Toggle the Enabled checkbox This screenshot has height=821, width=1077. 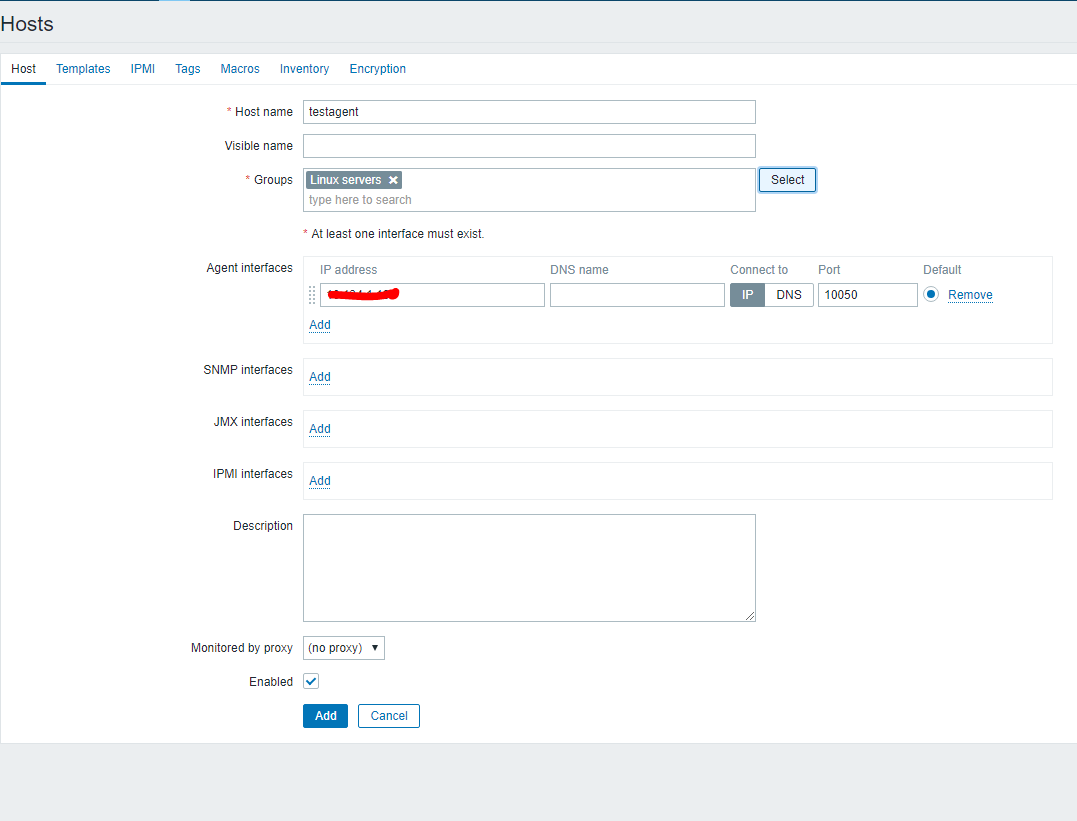[x=311, y=682]
